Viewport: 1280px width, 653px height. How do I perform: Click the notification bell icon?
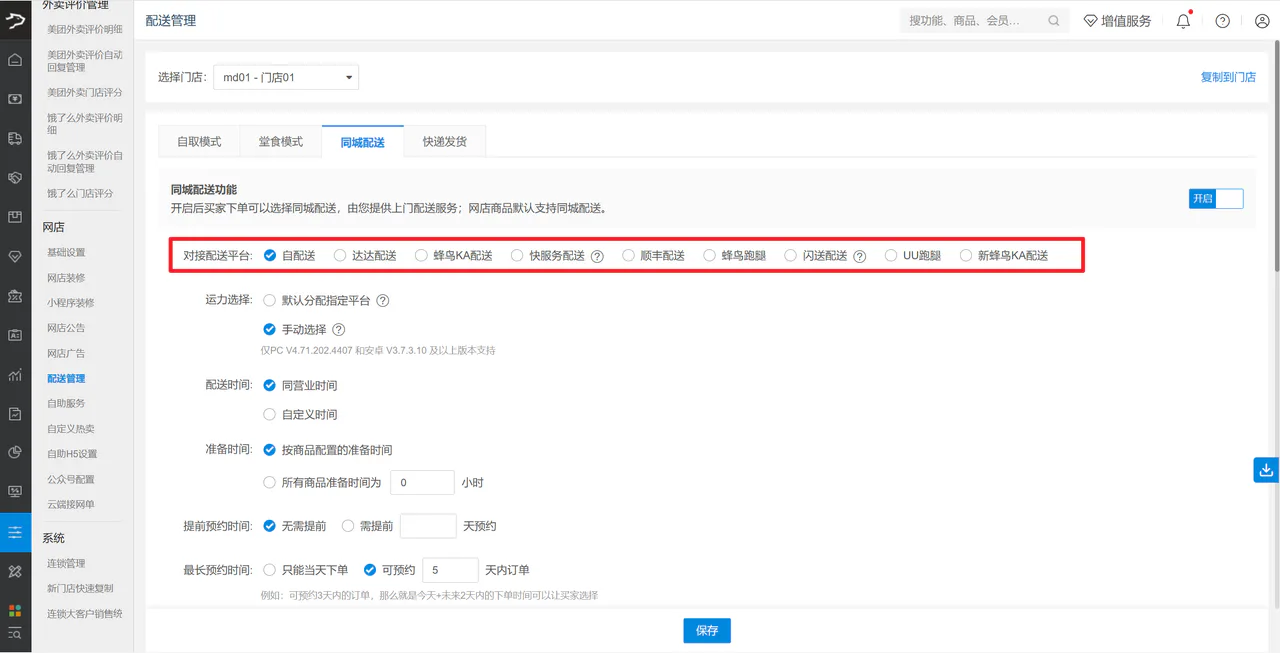[x=1184, y=21]
